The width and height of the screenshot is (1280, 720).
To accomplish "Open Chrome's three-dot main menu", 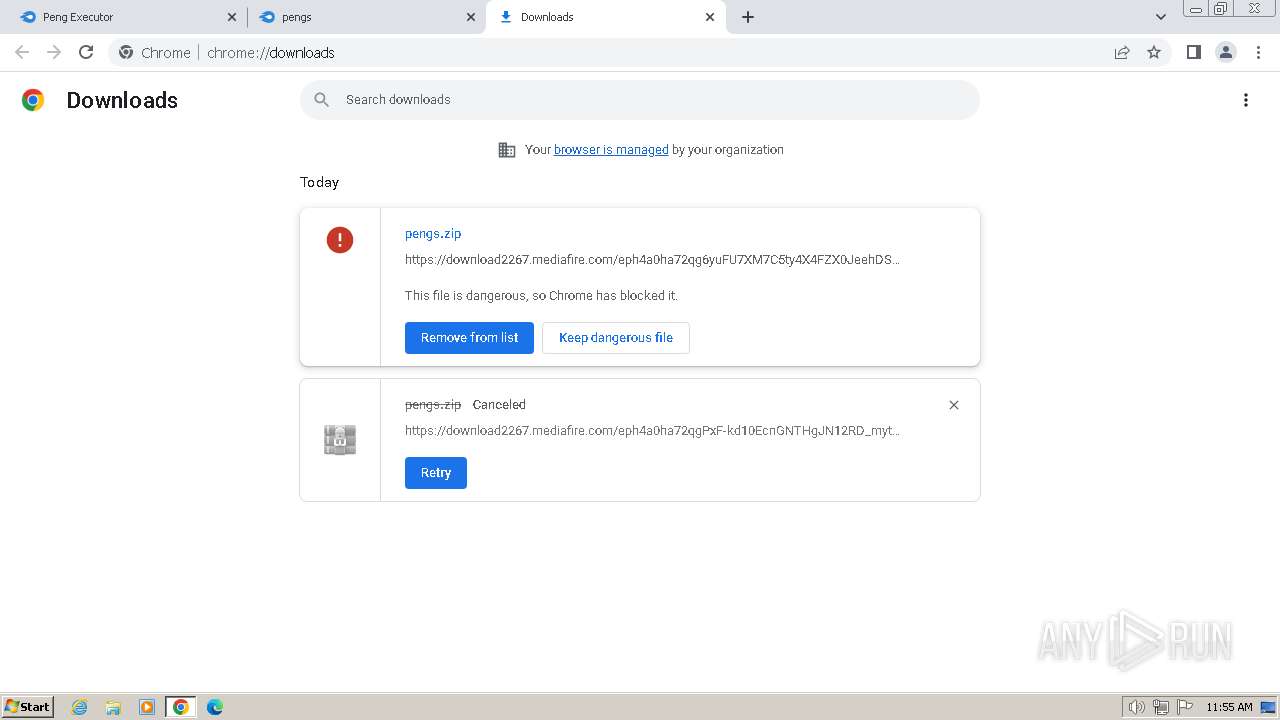I will [x=1258, y=52].
